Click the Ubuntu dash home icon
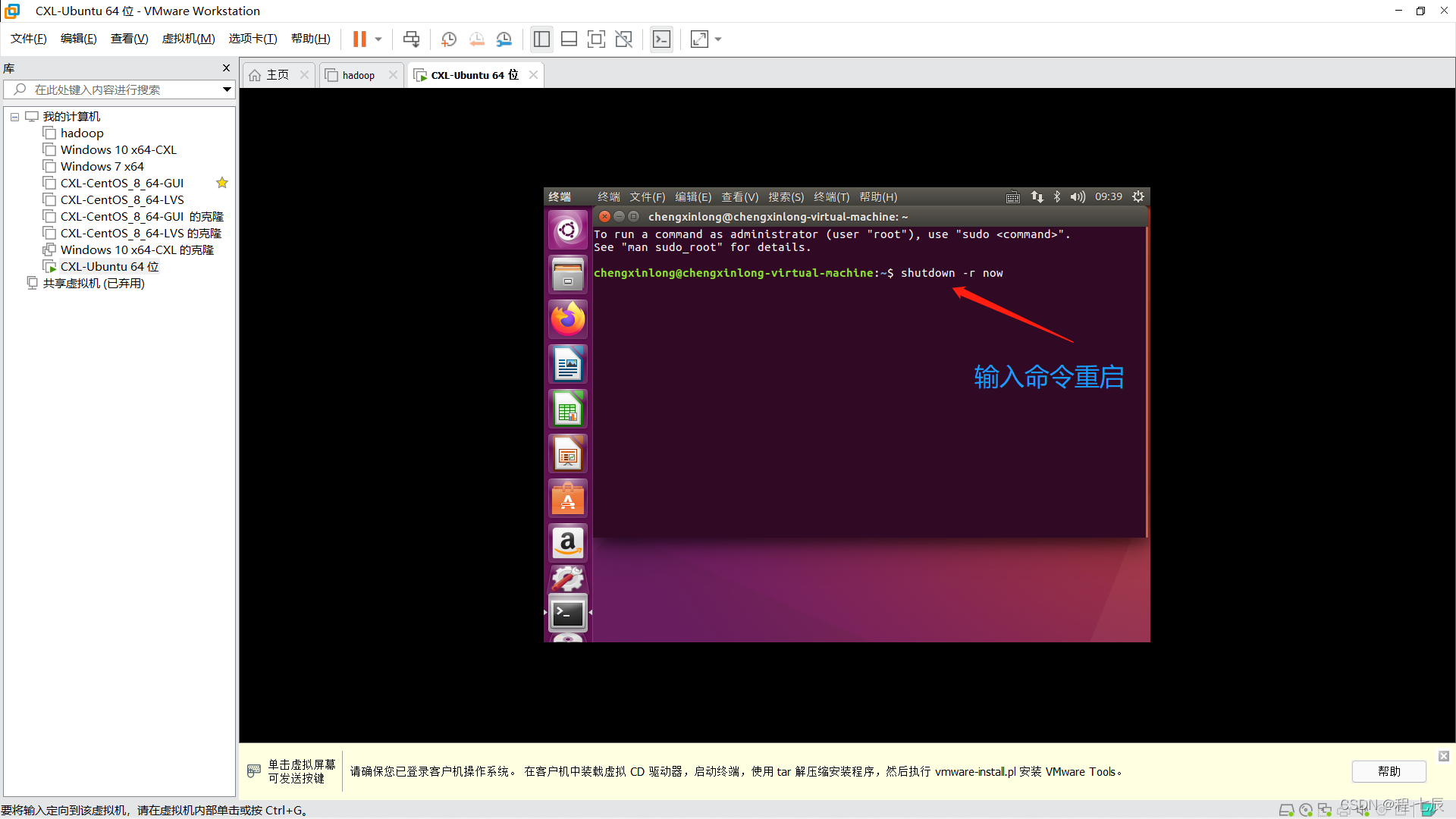The image size is (1456, 819). 567,230
